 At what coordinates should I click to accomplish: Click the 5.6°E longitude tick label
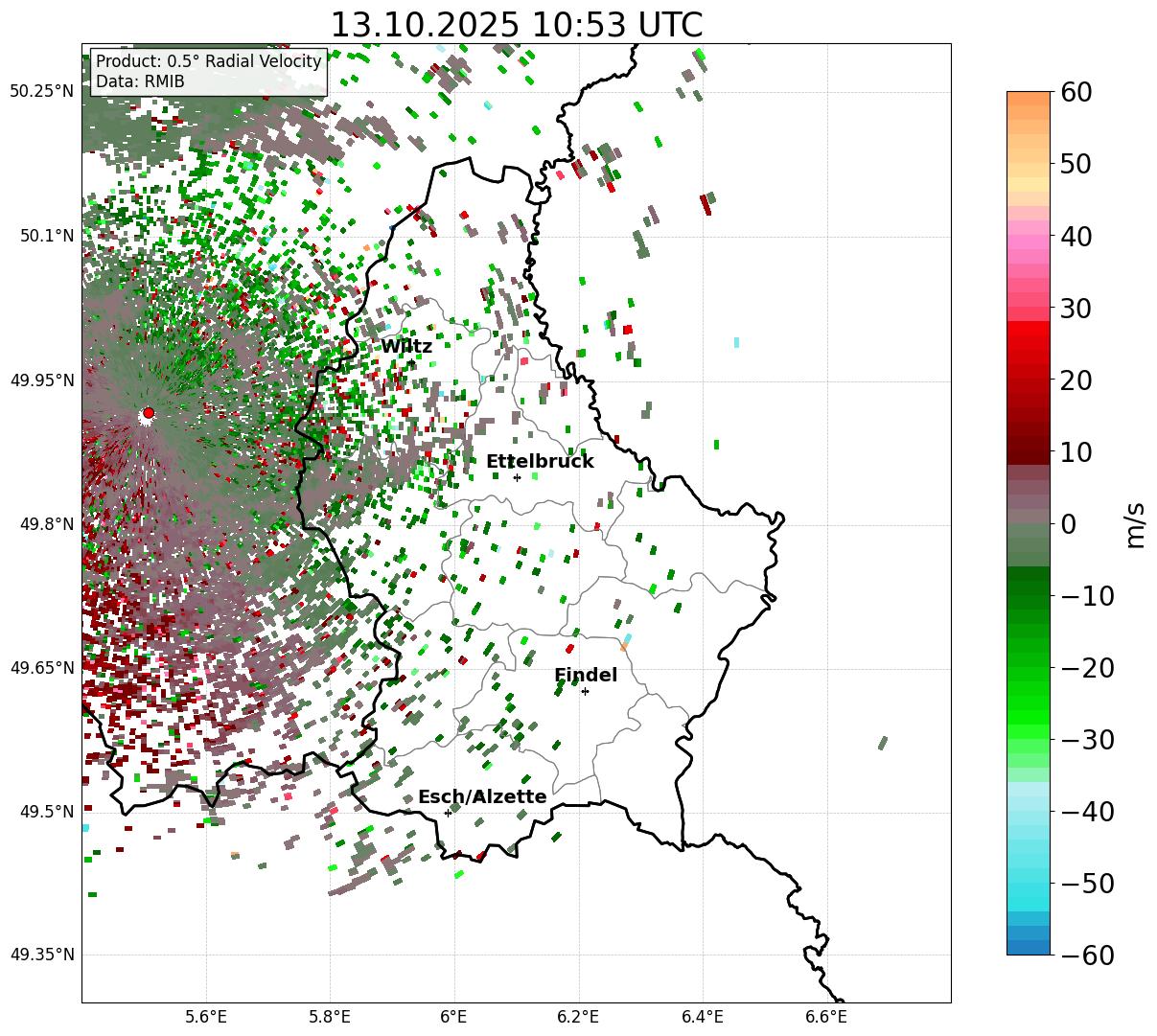[206, 1017]
